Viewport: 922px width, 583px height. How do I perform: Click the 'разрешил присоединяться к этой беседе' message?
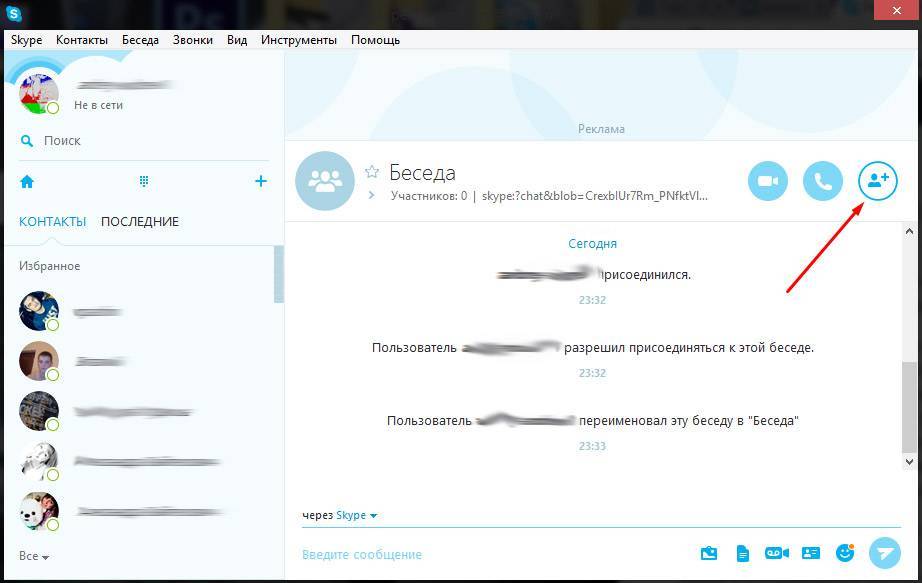click(689, 348)
